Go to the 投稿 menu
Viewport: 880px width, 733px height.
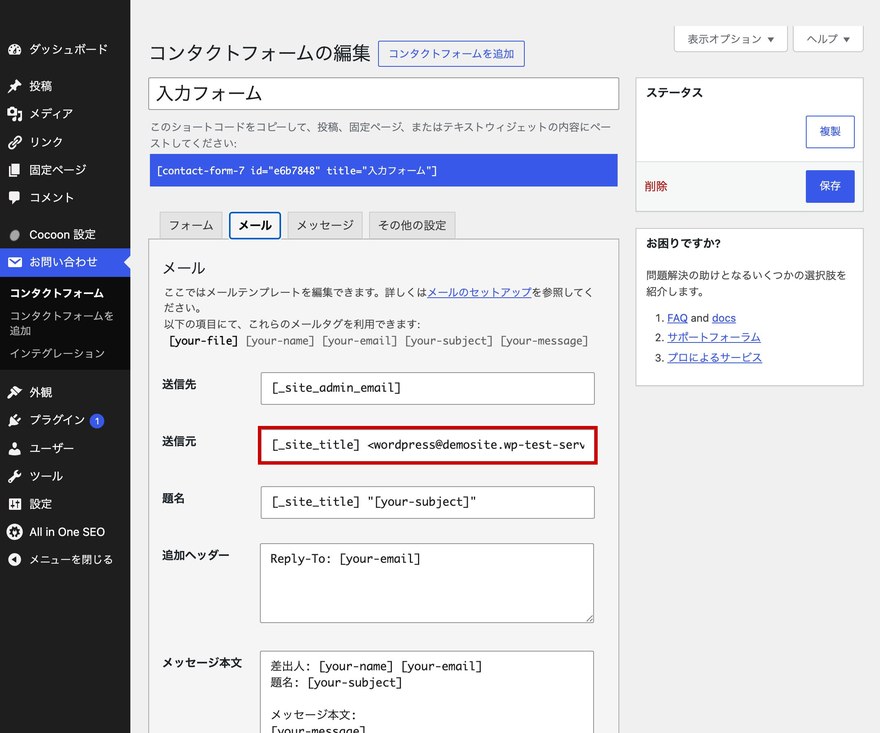(x=65, y=86)
